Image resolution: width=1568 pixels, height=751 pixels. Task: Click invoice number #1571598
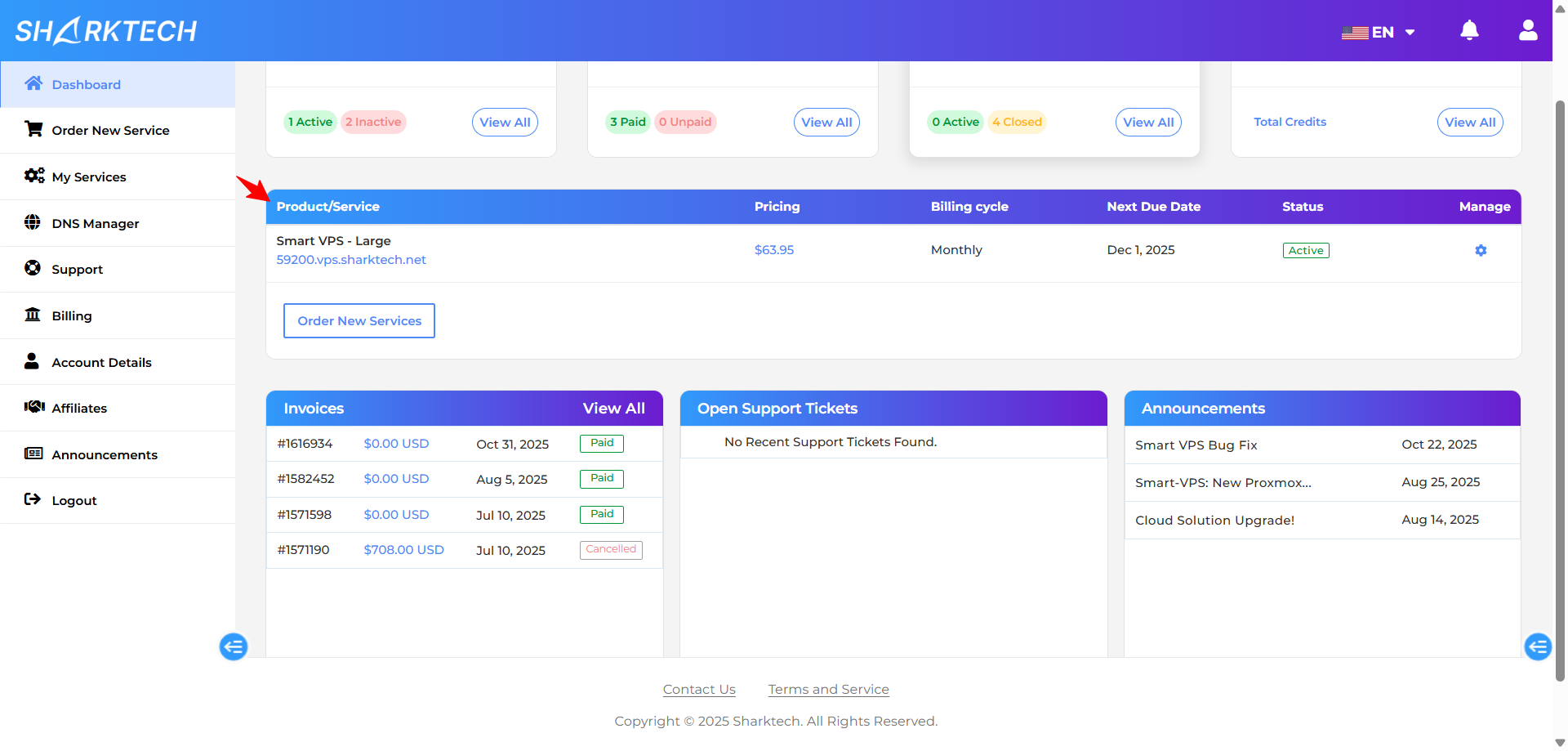tap(304, 515)
